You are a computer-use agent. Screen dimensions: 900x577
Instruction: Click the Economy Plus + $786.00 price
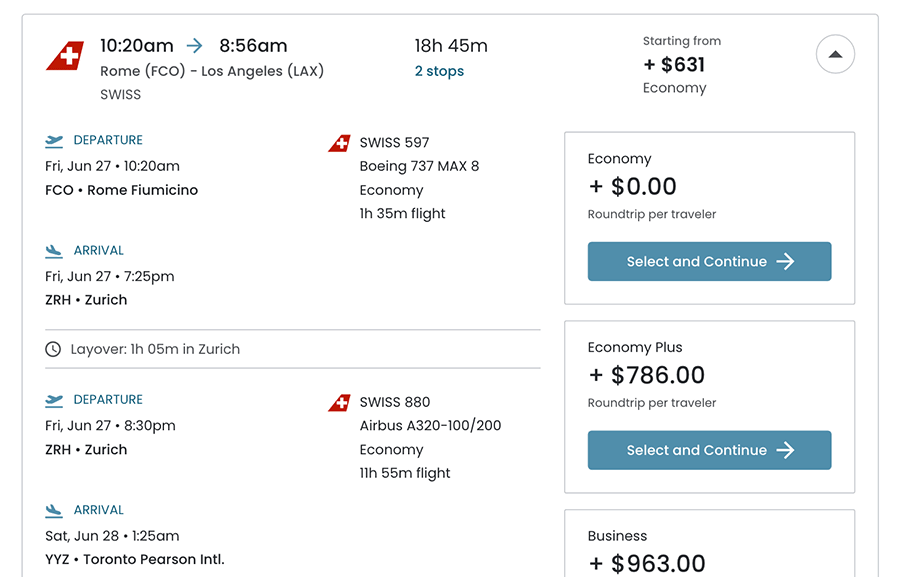click(x=646, y=375)
